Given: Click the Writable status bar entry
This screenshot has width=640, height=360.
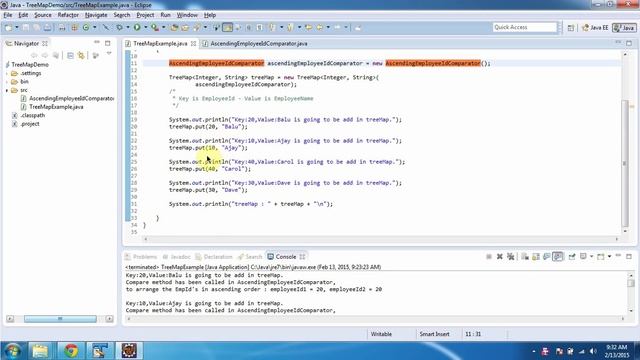Looking at the screenshot, I should click(381, 334).
